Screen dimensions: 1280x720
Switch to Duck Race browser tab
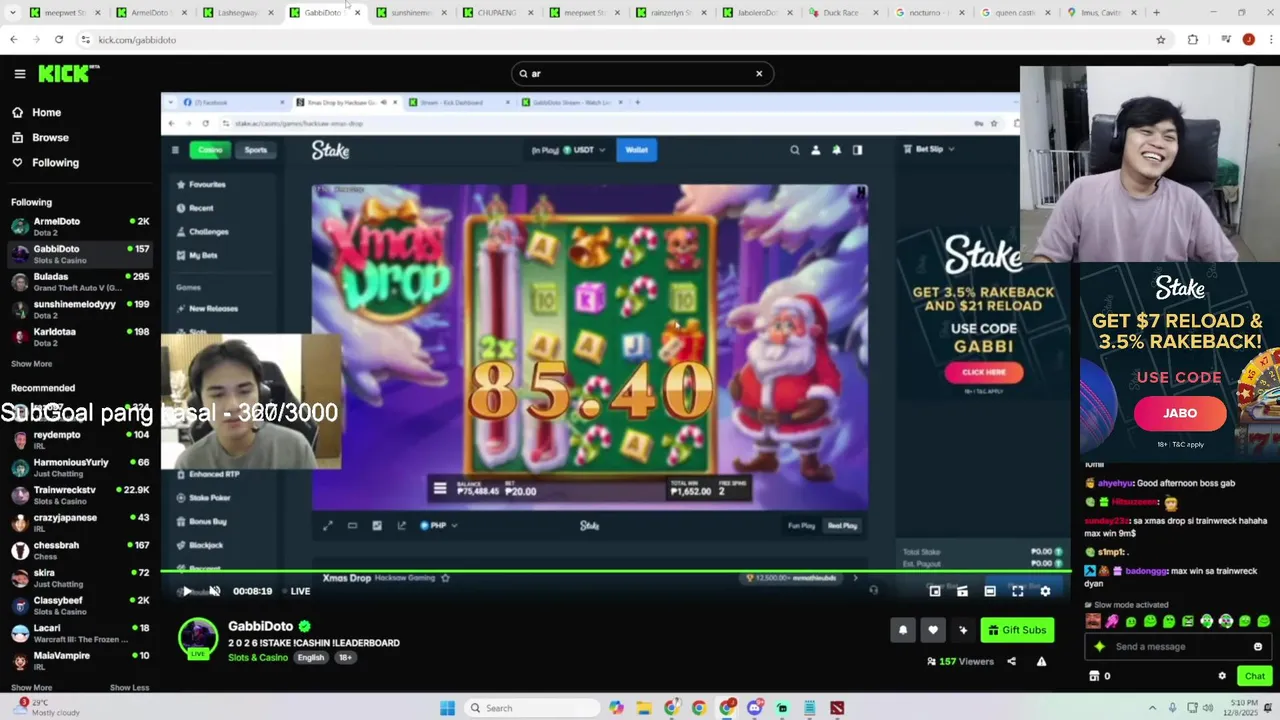pyautogui.click(x=842, y=13)
